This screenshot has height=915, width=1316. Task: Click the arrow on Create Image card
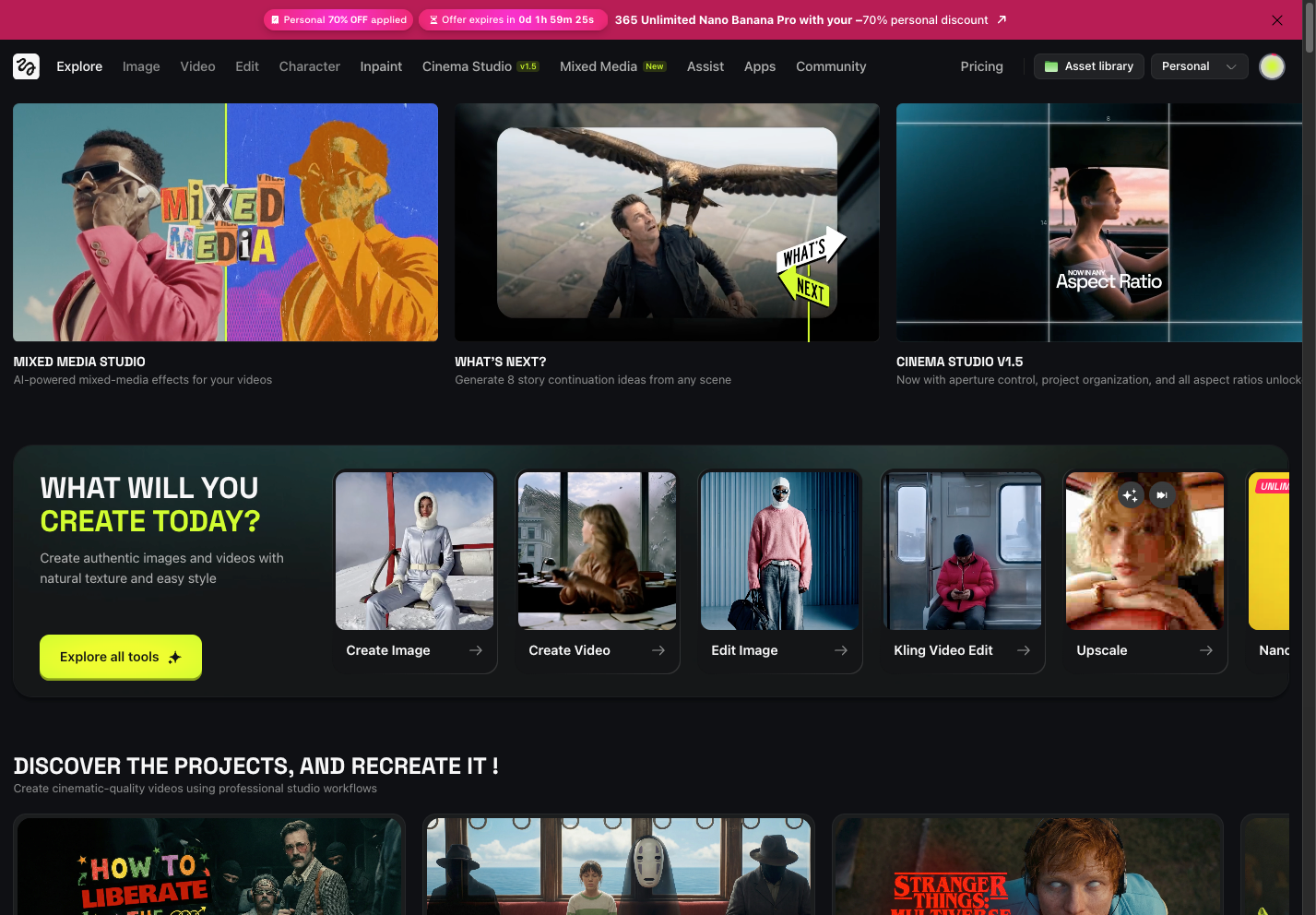coord(476,650)
